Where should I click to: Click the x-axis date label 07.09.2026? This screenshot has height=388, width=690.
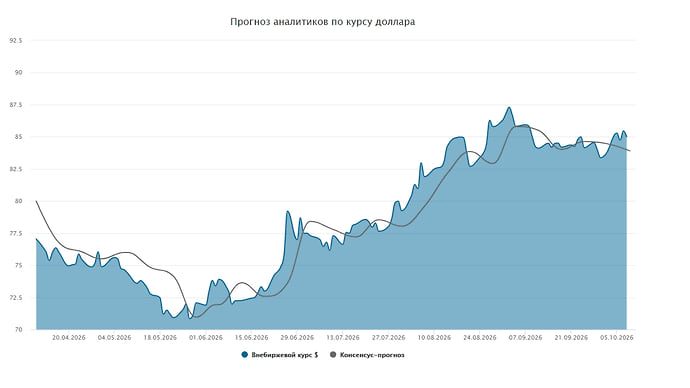pyautogui.click(x=525, y=337)
